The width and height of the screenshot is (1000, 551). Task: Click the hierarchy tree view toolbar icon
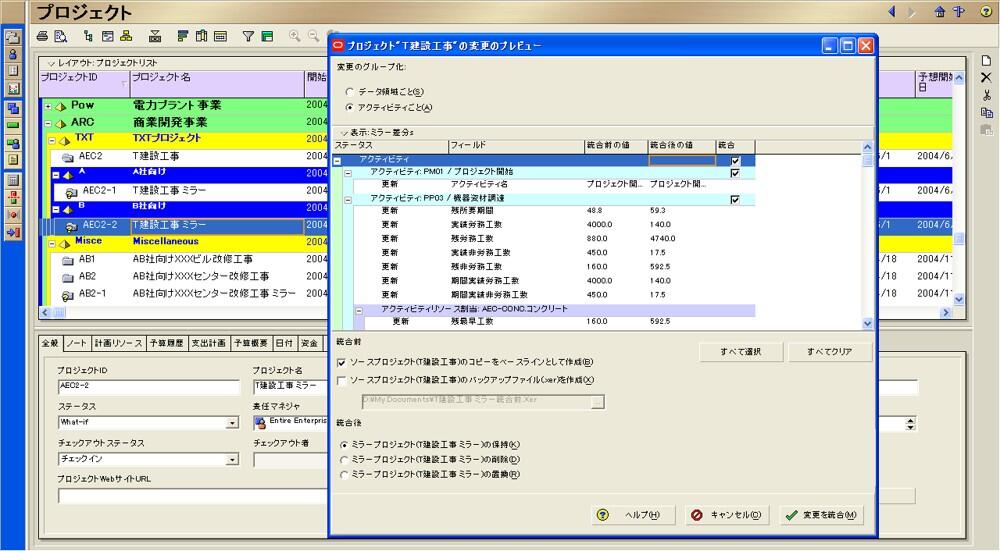click(88, 36)
